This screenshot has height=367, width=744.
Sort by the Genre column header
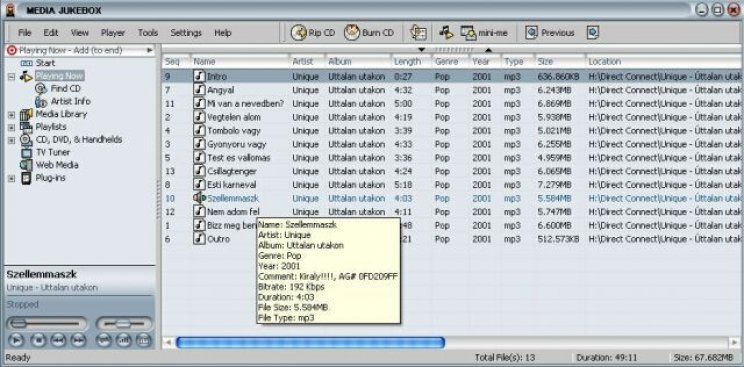pos(450,62)
